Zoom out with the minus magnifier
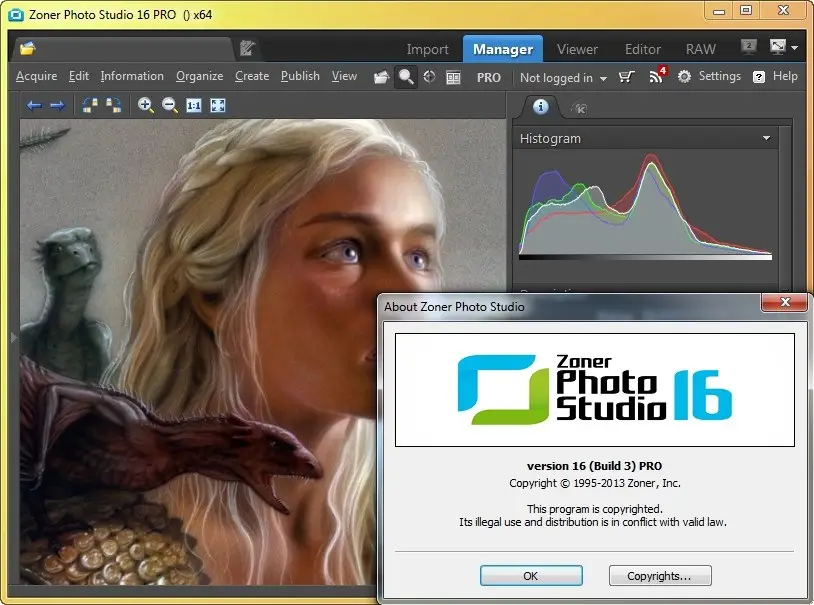814x605 pixels. coord(169,105)
